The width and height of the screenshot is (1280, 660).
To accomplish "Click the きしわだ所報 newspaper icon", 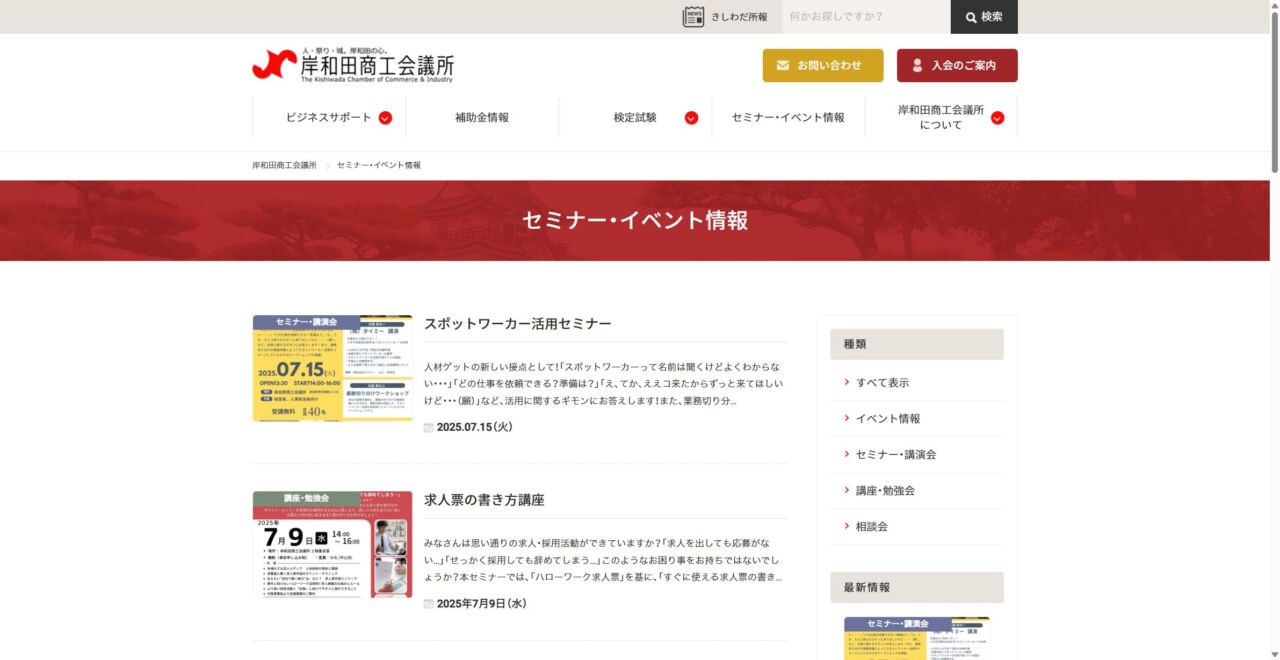I will [x=693, y=17].
